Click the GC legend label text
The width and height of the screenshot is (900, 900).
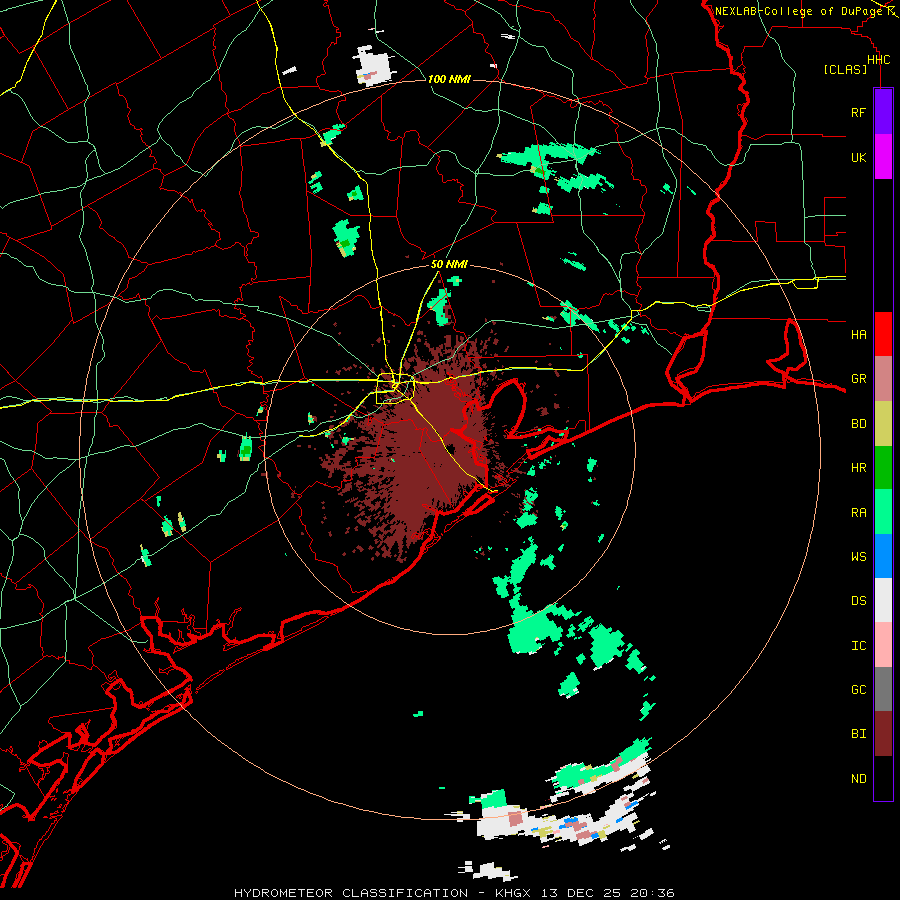tap(858, 689)
